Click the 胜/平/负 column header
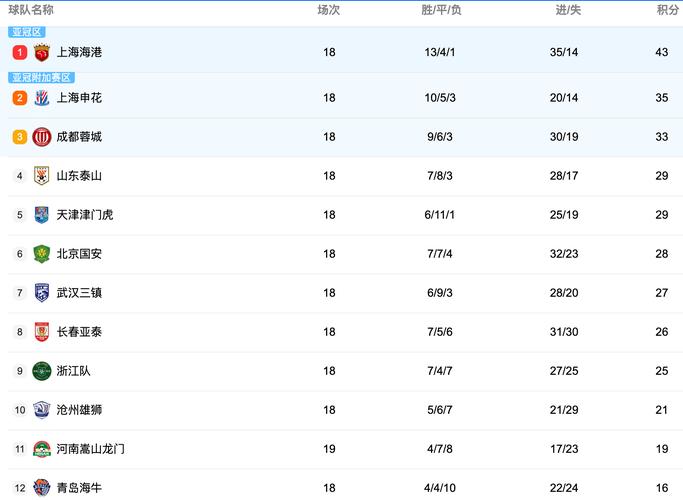This screenshot has width=683, height=500. 441,10
